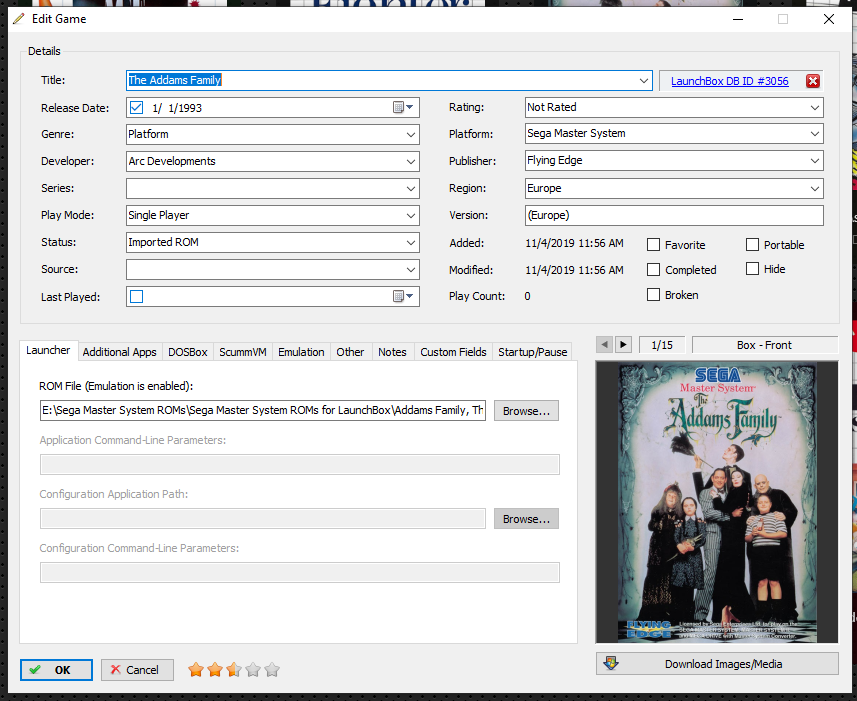This screenshot has width=857, height=701.
Task: Open the Custom Fields tab
Action: click(453, 352)
